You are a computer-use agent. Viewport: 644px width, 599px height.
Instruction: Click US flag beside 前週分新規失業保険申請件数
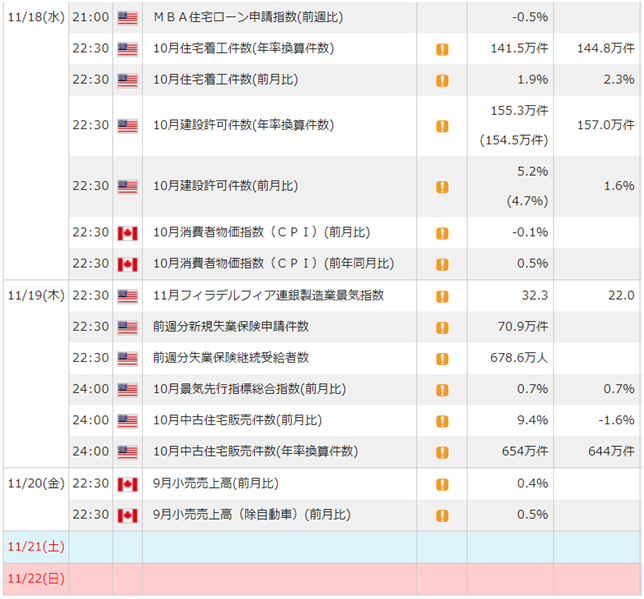pos(127,327)
